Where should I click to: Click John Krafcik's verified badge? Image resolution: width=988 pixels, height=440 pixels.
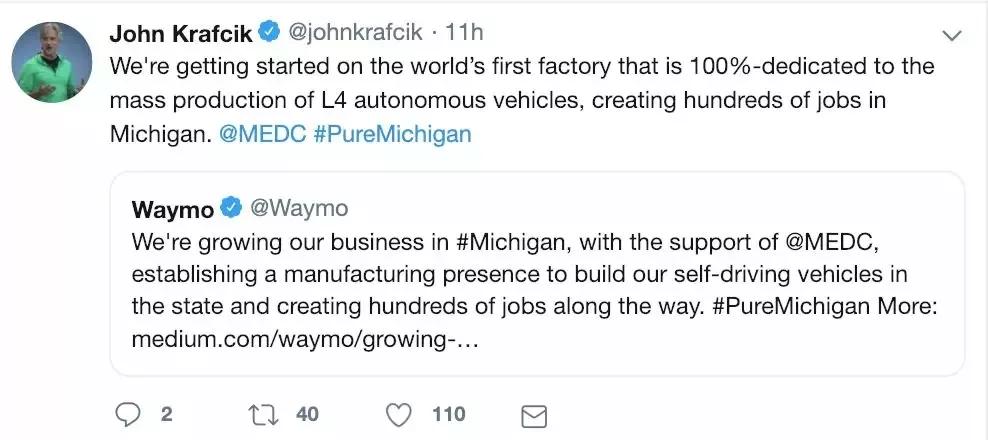coord(269,33)
